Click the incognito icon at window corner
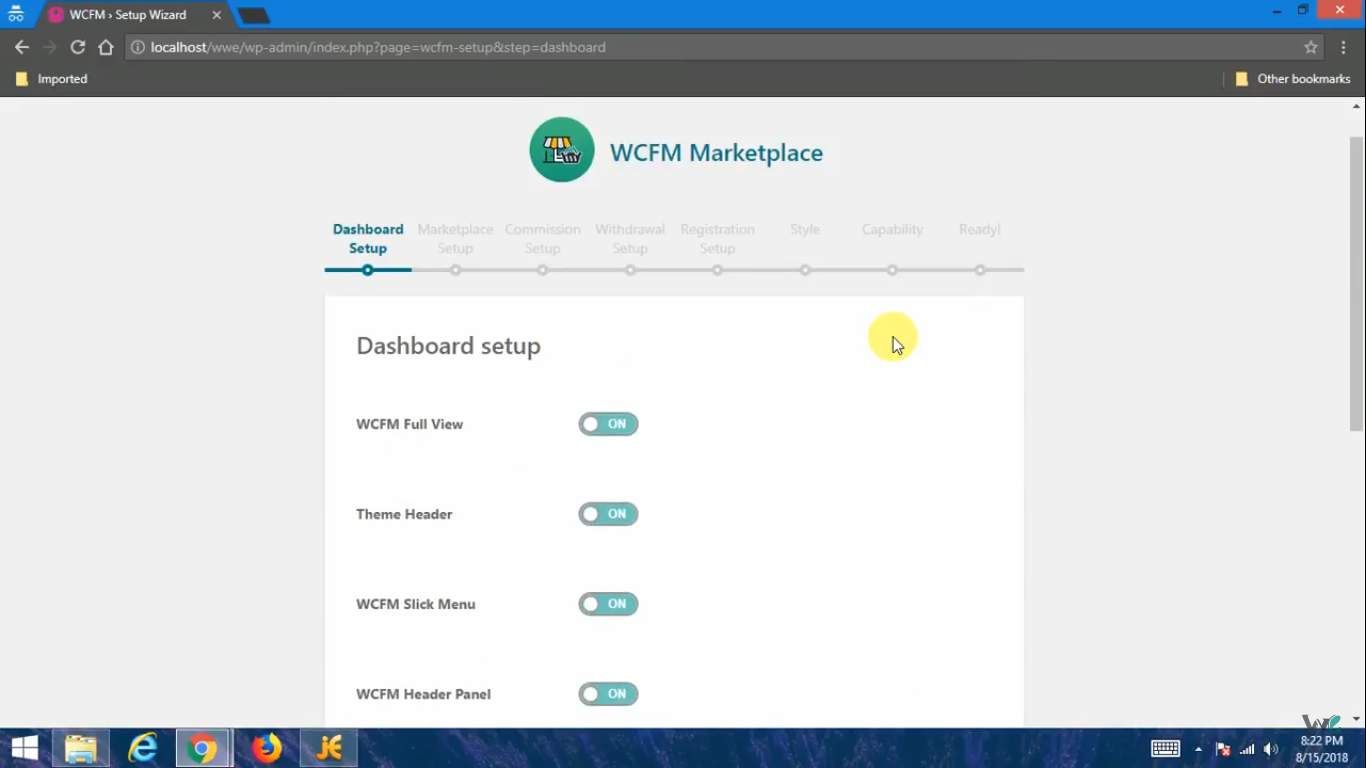 point(15,14)
